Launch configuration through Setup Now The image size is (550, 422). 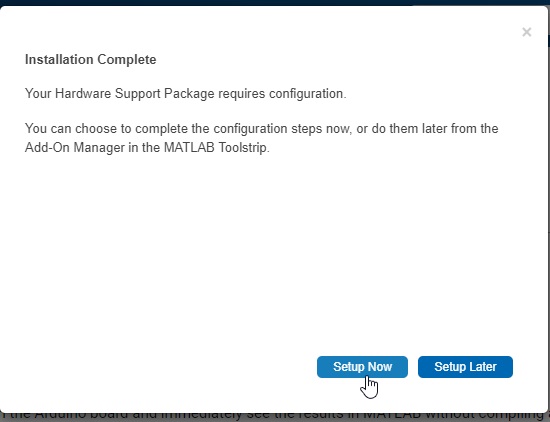(362, 367)
